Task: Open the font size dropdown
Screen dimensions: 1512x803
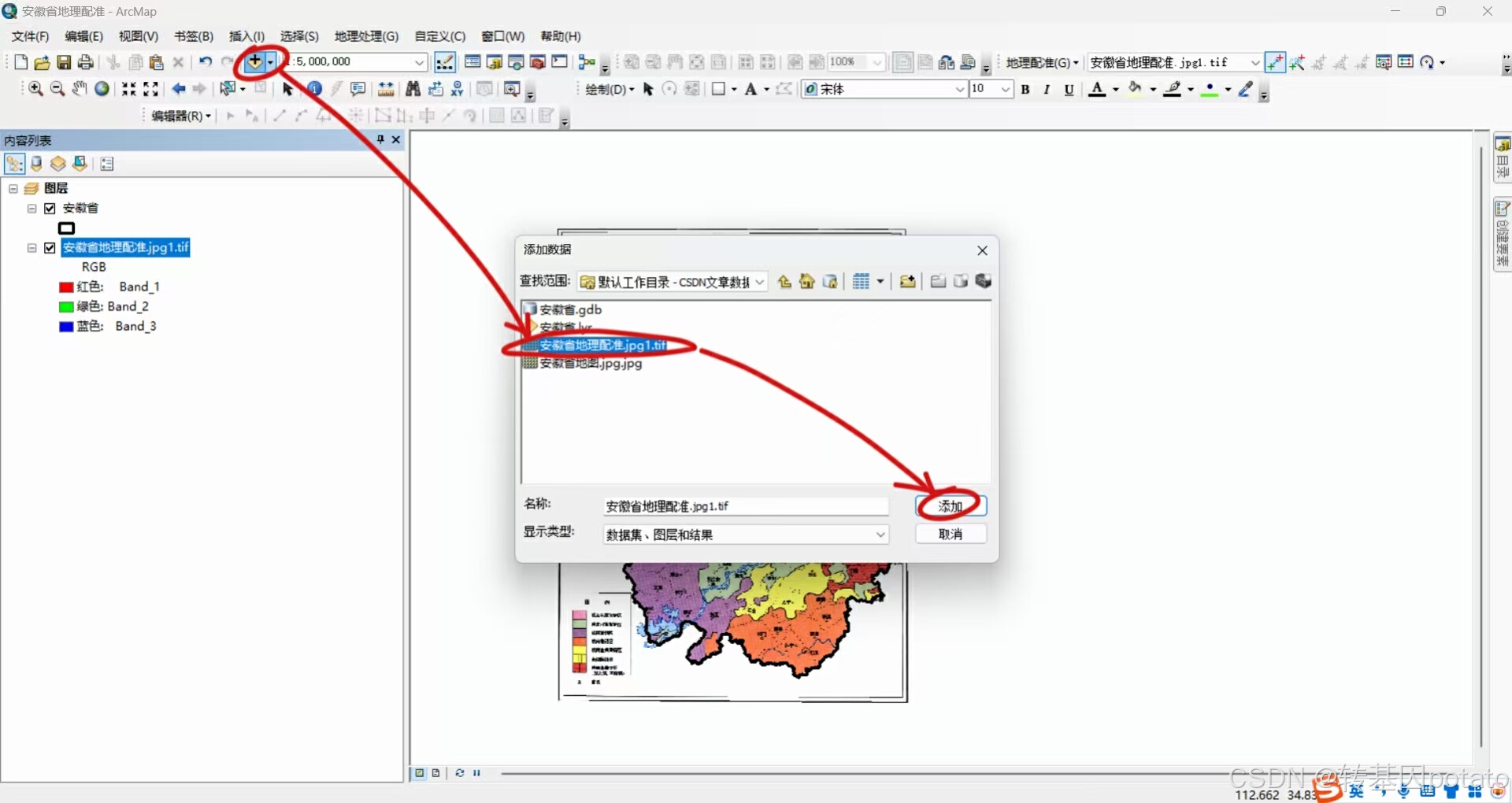Action: tap(1006, 90)
